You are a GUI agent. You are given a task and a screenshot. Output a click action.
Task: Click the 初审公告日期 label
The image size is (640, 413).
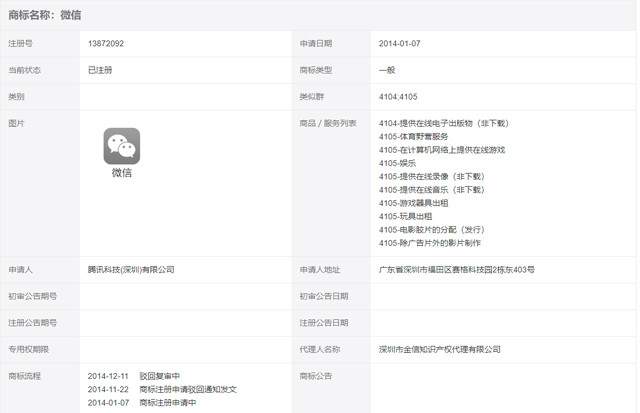pyautogui.click(x=324, y=296)
